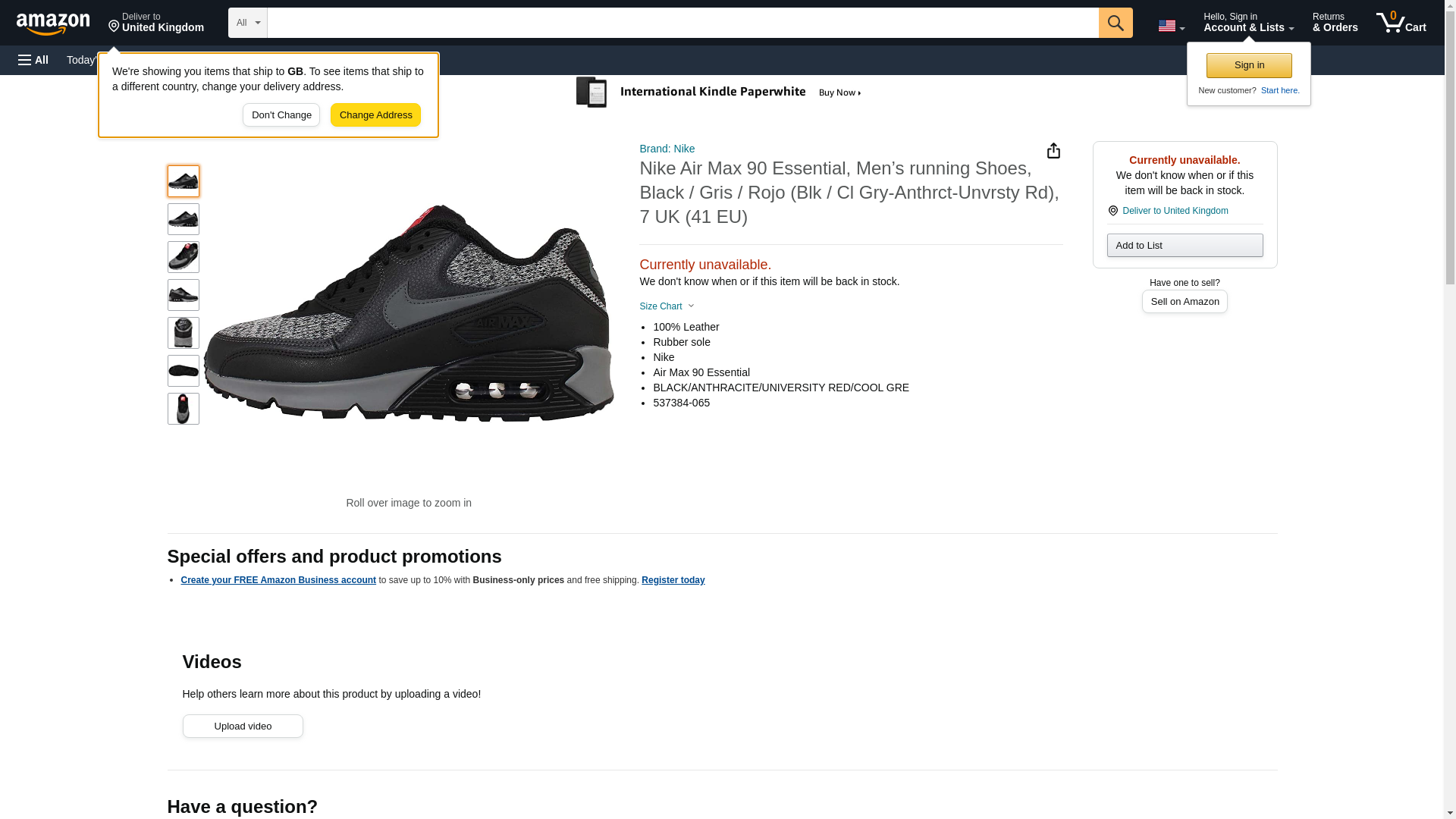
Task: Open Account & Lists dropdown
Action: (1248, 23)
